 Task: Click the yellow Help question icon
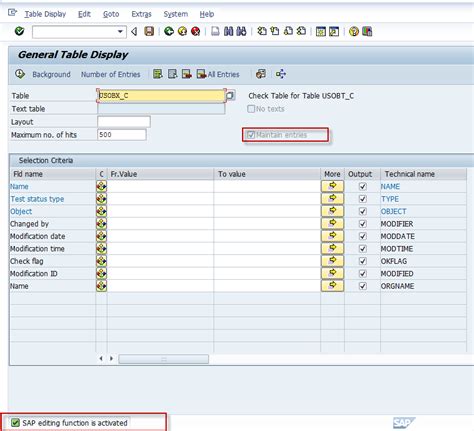point(354,31)
